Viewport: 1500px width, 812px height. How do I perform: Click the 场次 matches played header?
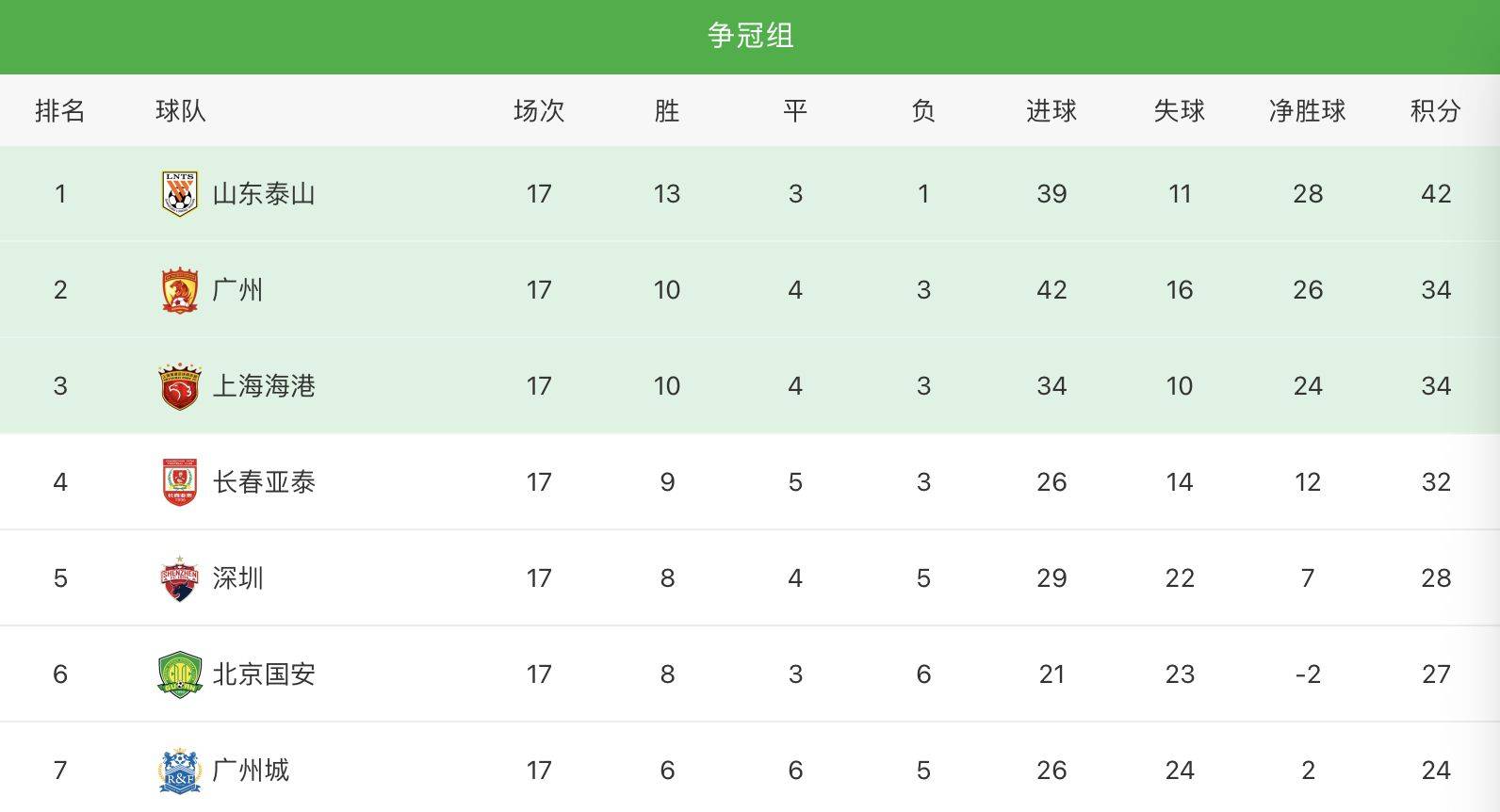pos(538,111)
